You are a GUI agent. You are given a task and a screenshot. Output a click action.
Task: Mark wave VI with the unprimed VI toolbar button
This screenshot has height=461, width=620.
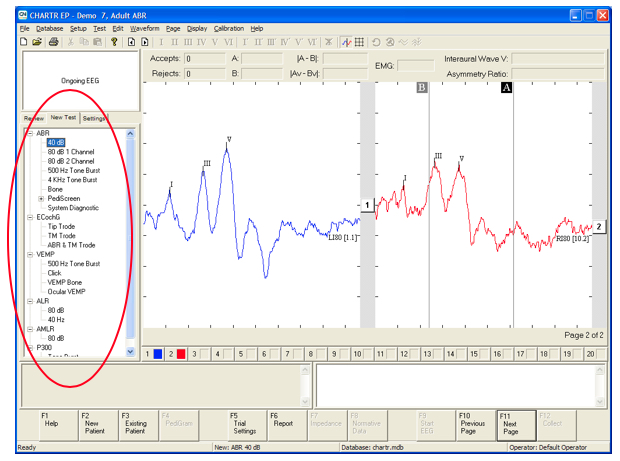pos(229,42)
